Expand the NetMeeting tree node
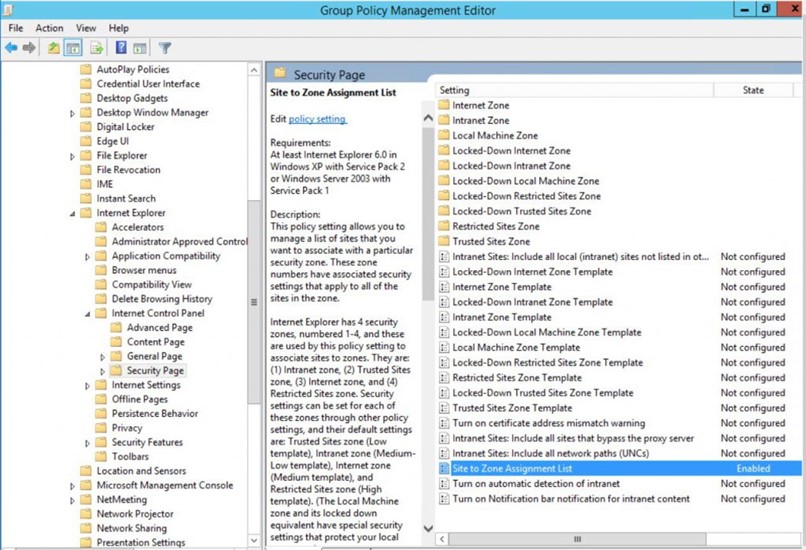Viewport: 806px width, 550px height. click(x=72, y=500)
